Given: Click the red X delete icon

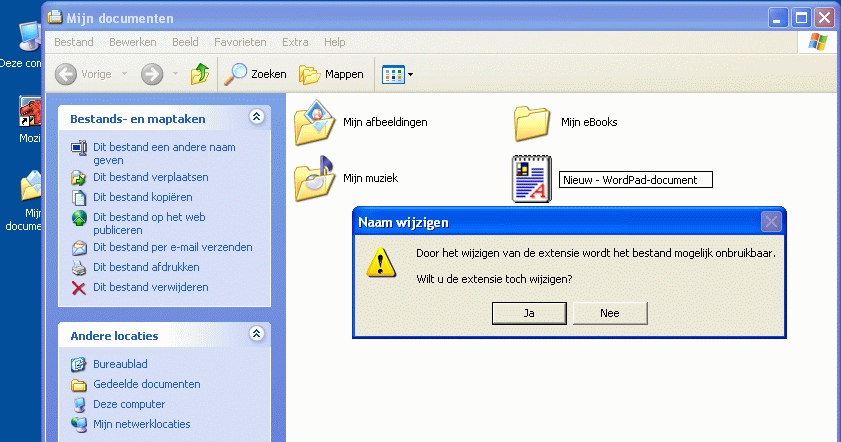Looking at the screenshot, I should click(79, 288).
